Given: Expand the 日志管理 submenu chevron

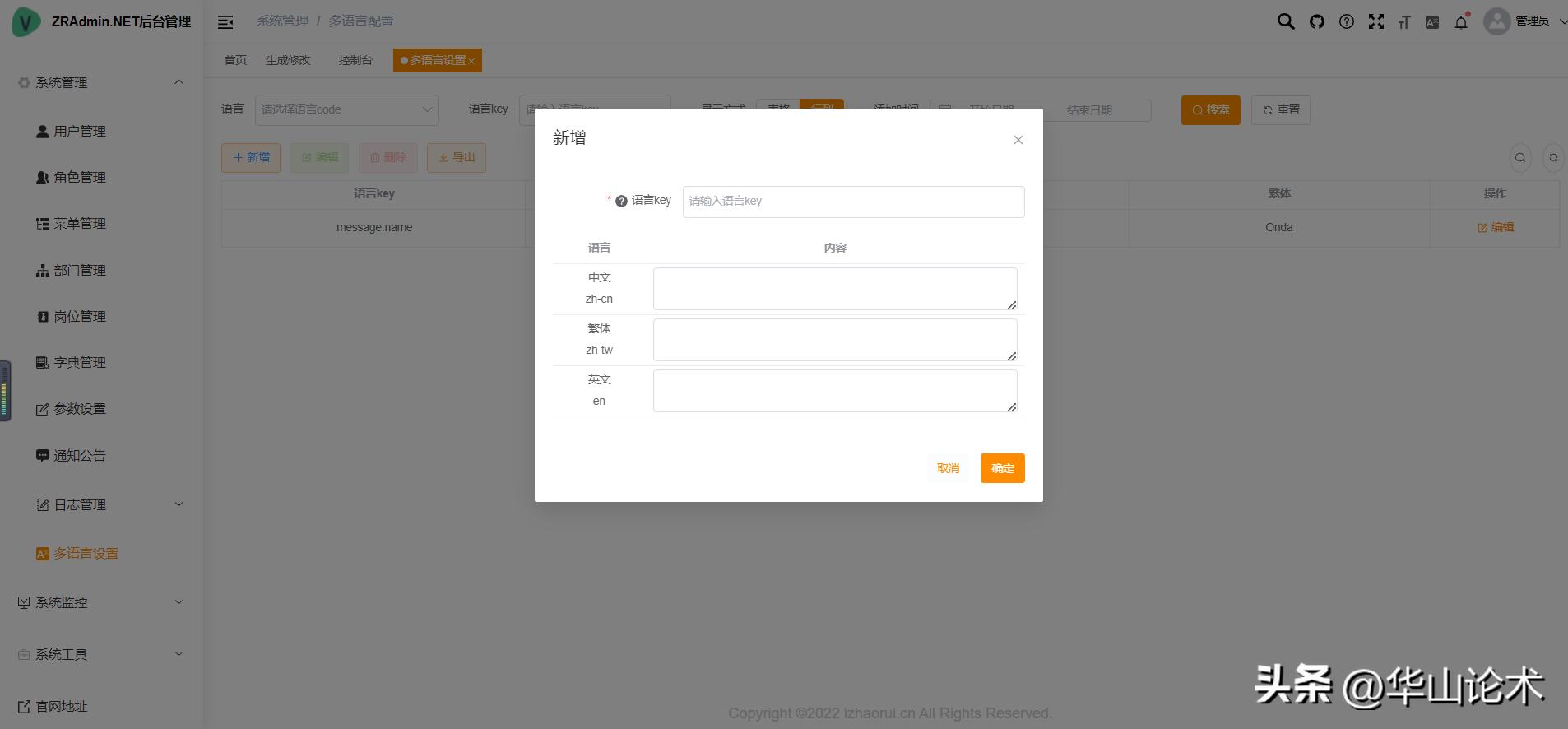Looking at the screenshot, I should tap(179, 504).
